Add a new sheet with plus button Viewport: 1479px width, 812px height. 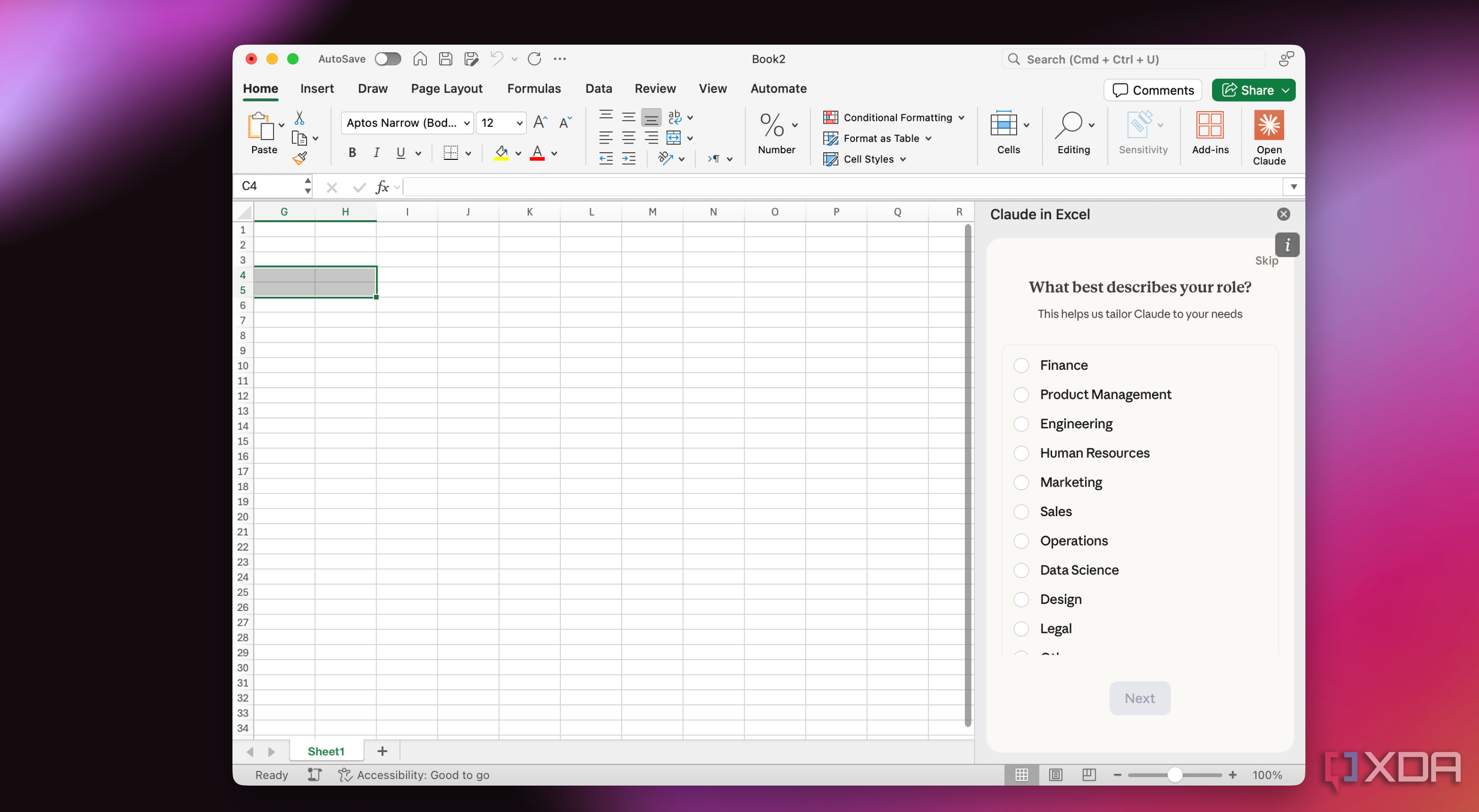tap(382, 751)
